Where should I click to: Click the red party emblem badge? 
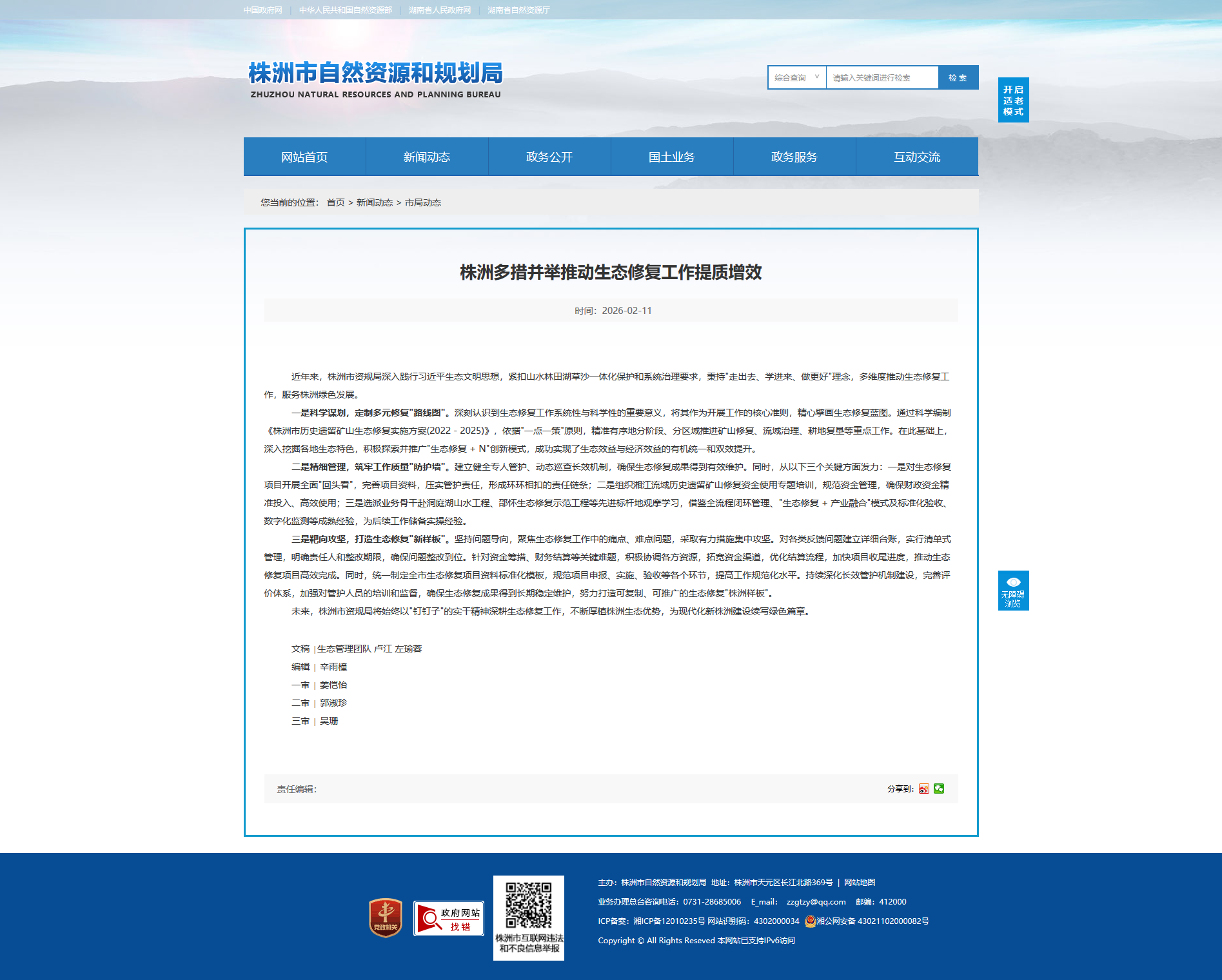click(385, 917)
